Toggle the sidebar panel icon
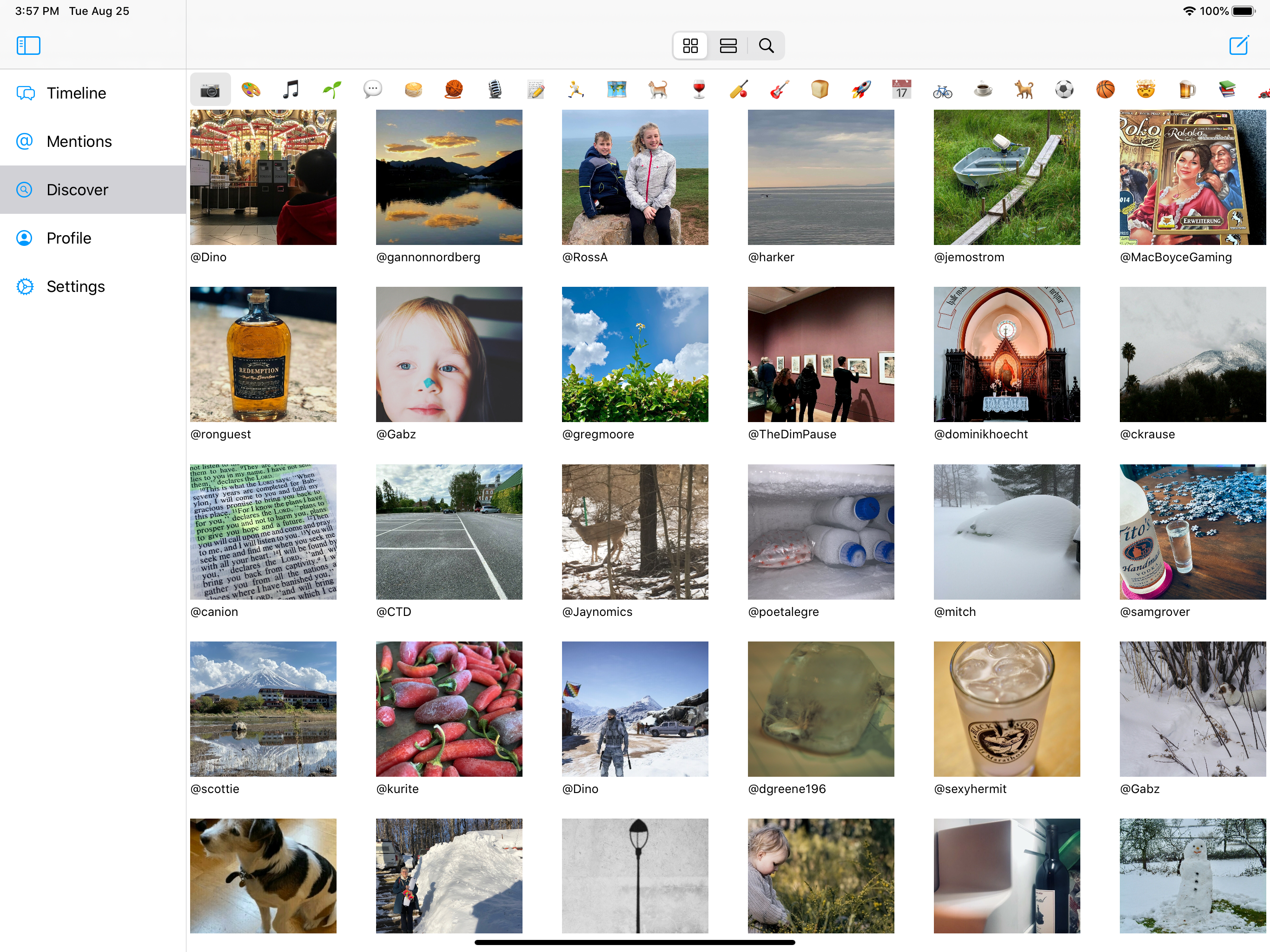Viewport: 1270px width, 952px height. pyautogui.click(x=28, y=46)
